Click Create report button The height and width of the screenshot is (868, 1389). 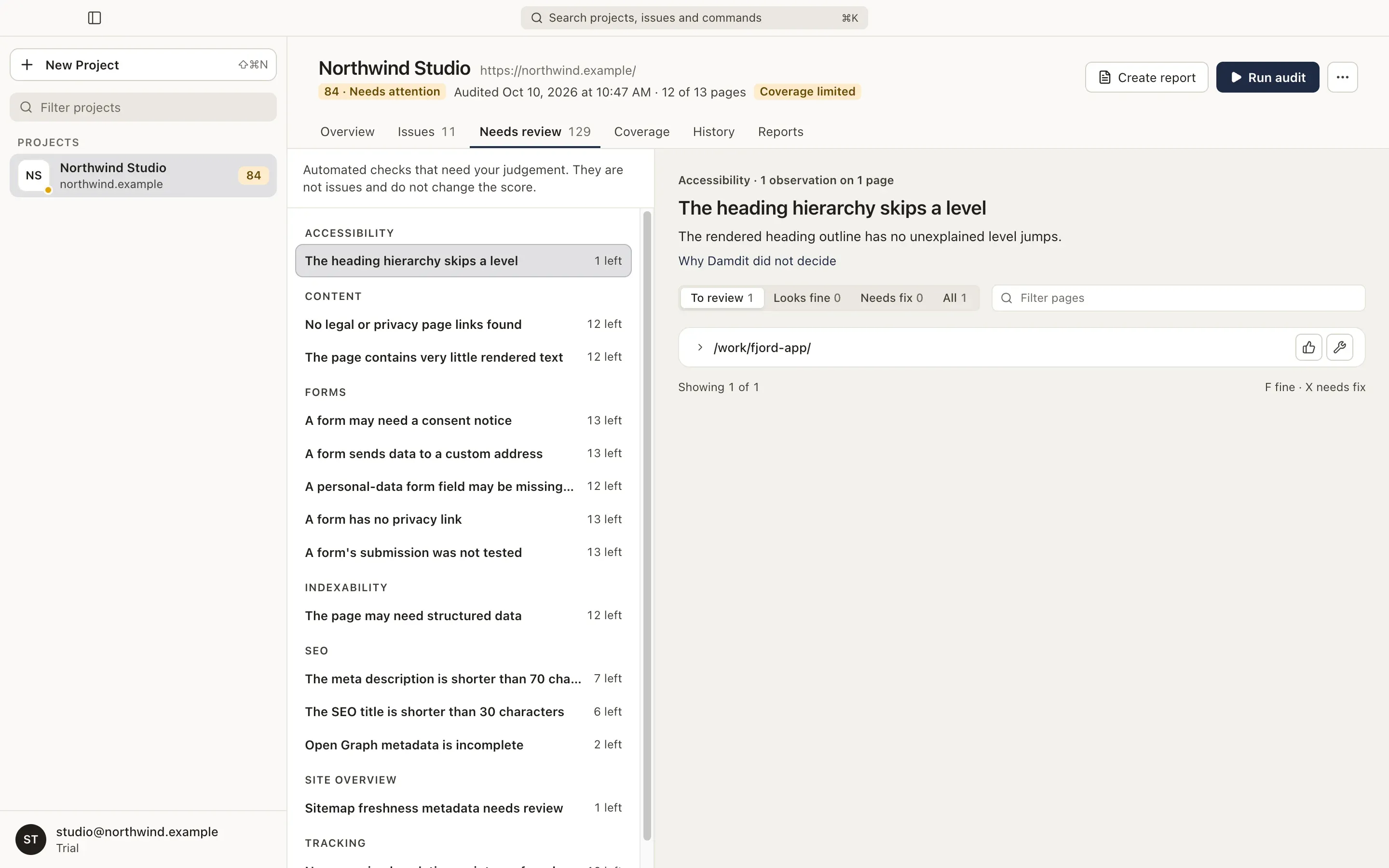click(1146, 77)
